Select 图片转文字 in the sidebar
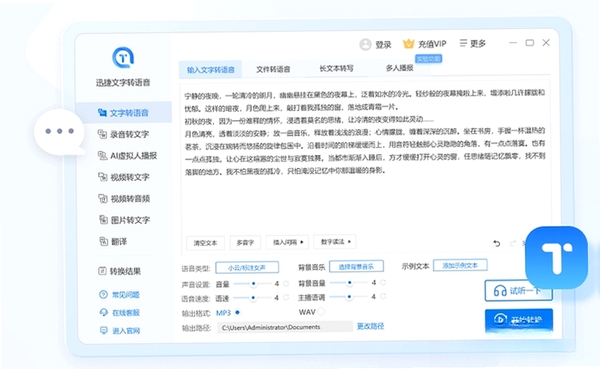 tap(124, 220)
